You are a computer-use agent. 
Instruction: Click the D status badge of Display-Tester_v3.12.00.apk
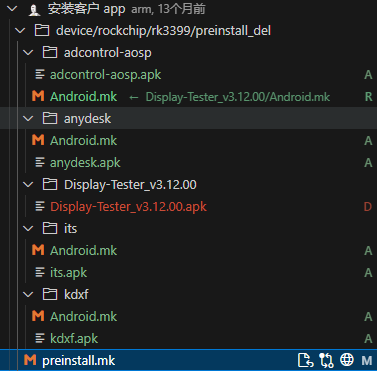pos(368,207)
